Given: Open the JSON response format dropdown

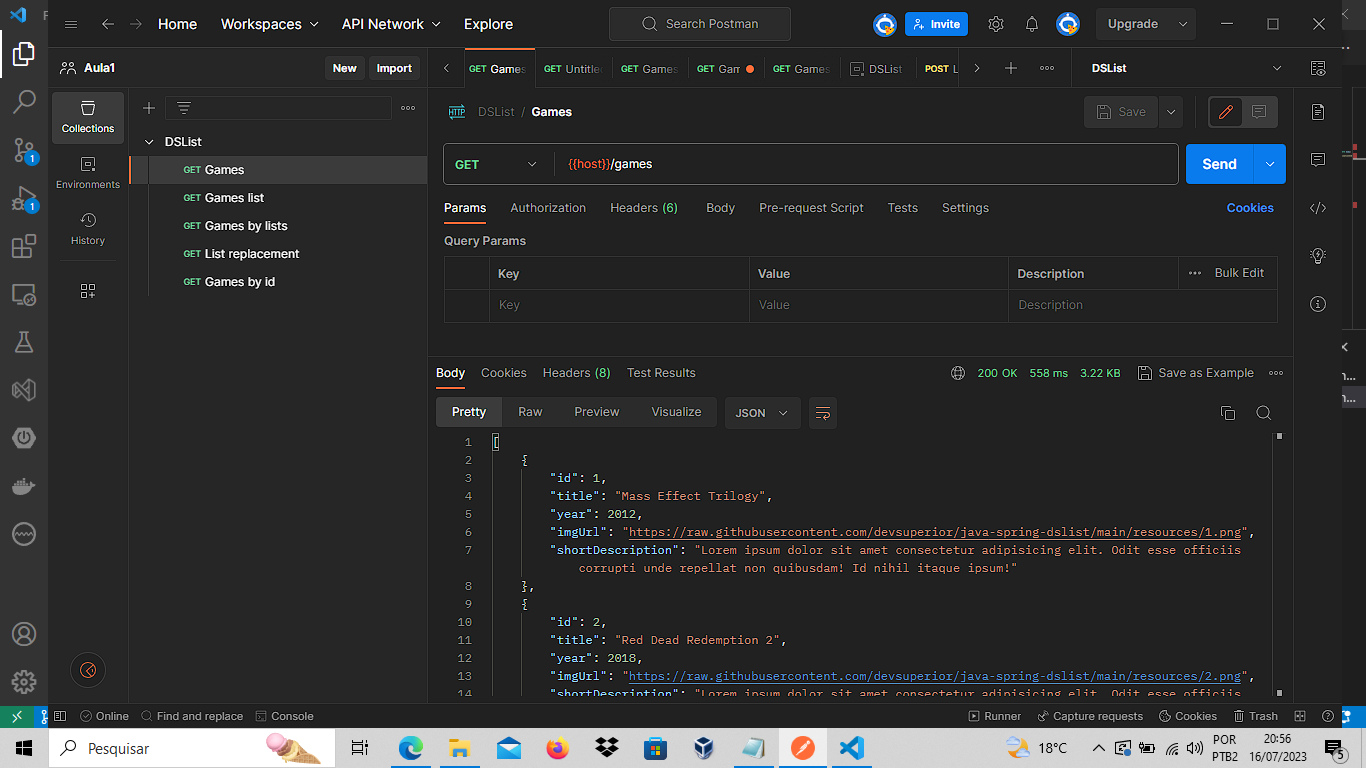Looking at the screenshot, I should tap(762, 412).
